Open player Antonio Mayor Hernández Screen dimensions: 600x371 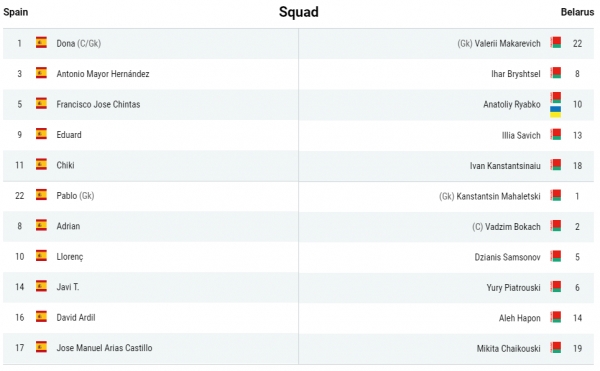(103, 74)
